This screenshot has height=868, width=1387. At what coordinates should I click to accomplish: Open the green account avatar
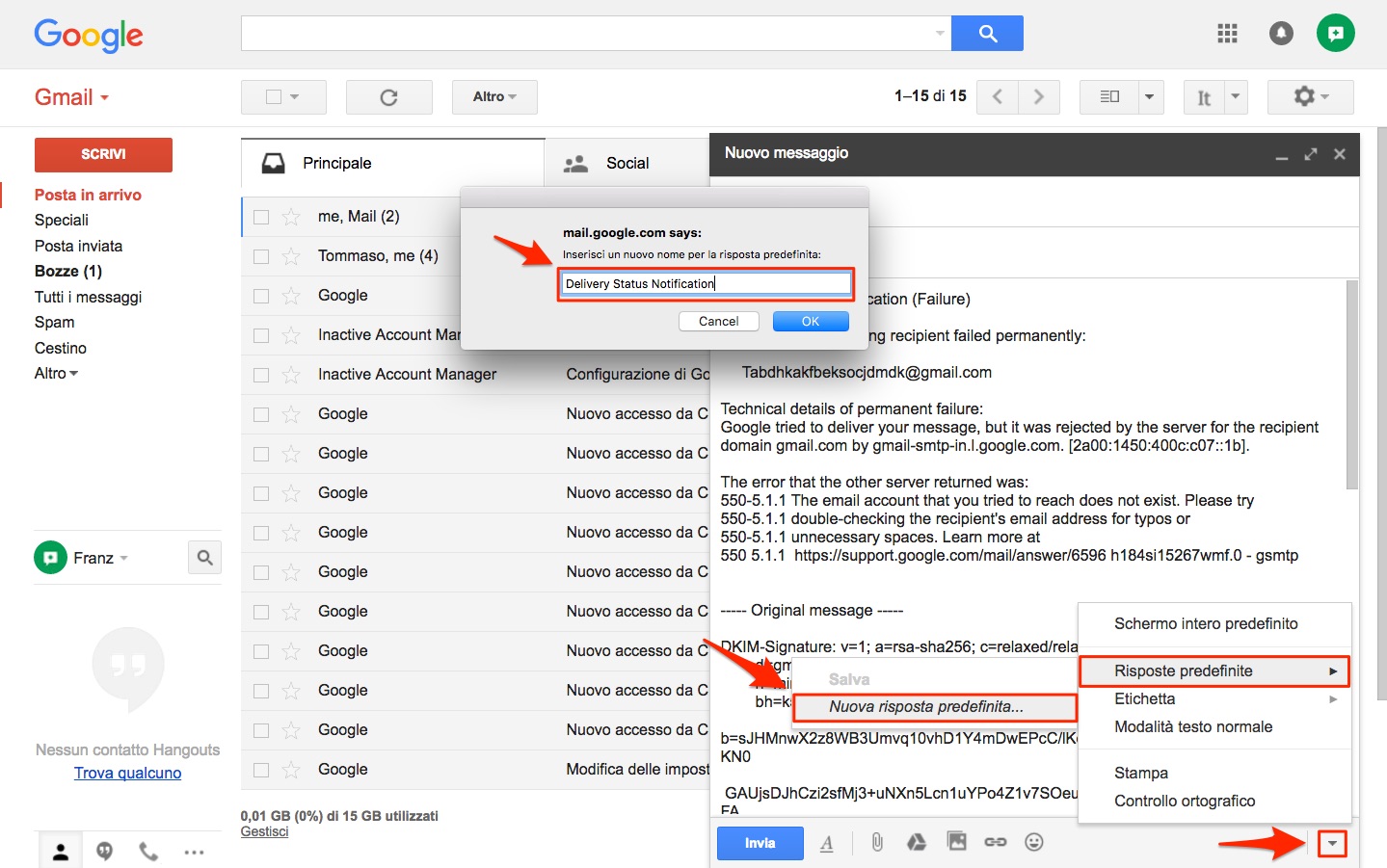click(x=1335, y=34)
